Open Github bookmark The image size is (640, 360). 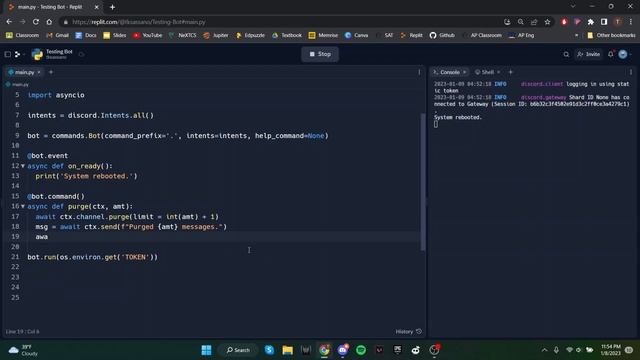[442, 36]
